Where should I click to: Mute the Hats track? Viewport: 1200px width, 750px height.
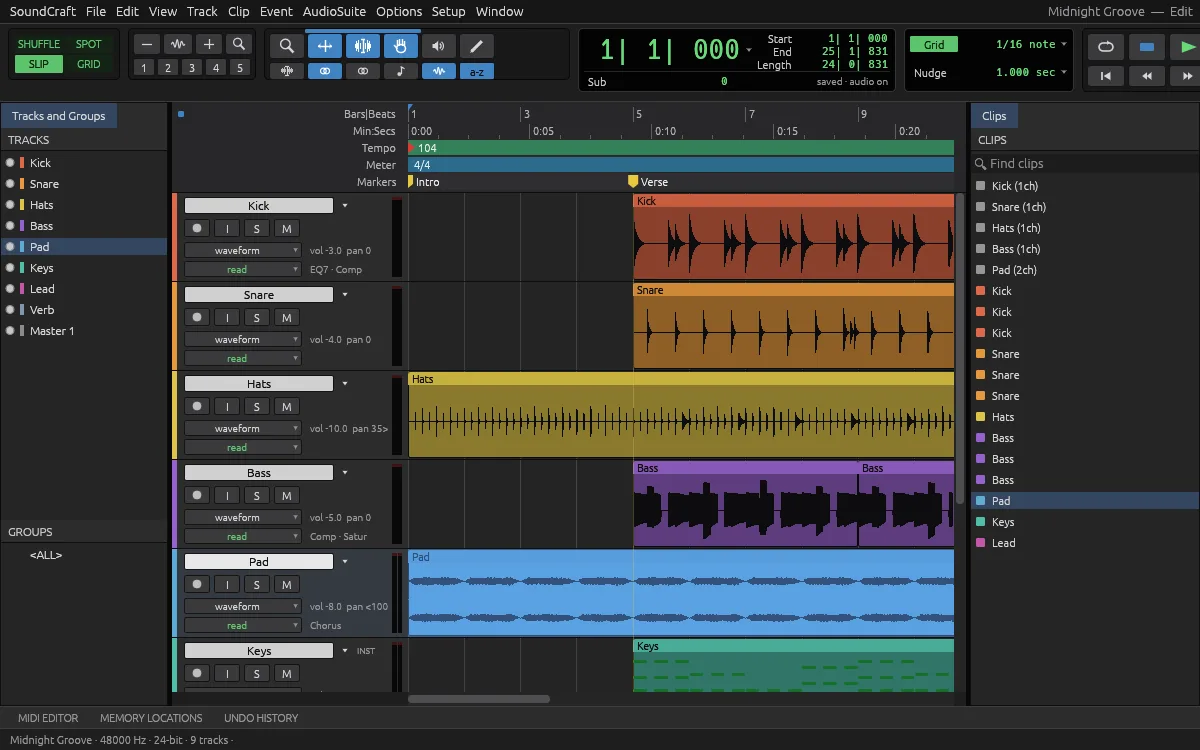coord(286,406)
